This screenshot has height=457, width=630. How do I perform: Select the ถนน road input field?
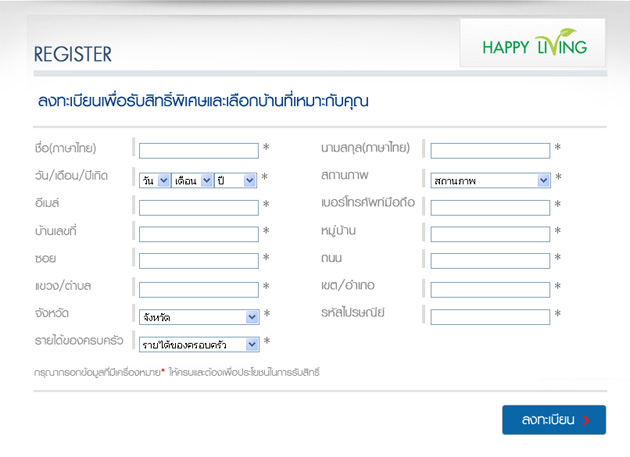click(490, 261)
